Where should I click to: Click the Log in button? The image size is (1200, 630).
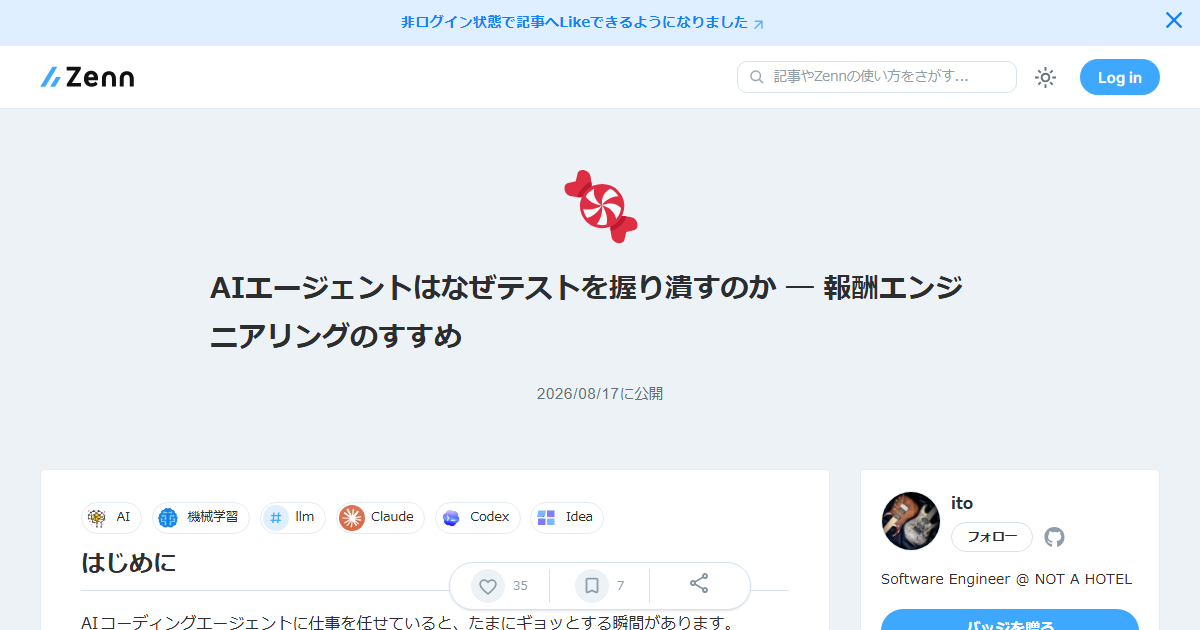click(x=1120, y=77)
